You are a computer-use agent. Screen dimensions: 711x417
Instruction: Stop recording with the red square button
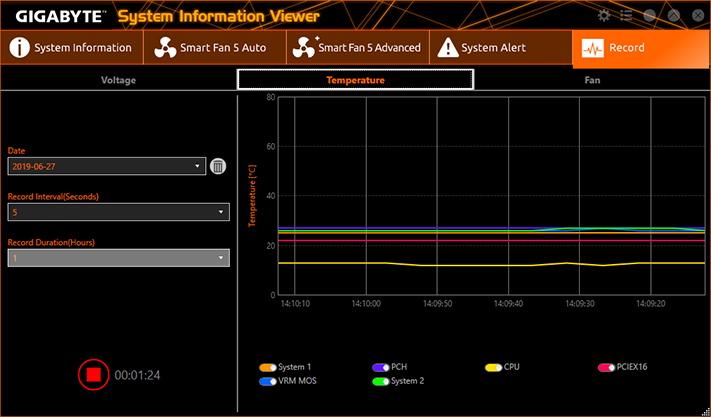[93, 374]
